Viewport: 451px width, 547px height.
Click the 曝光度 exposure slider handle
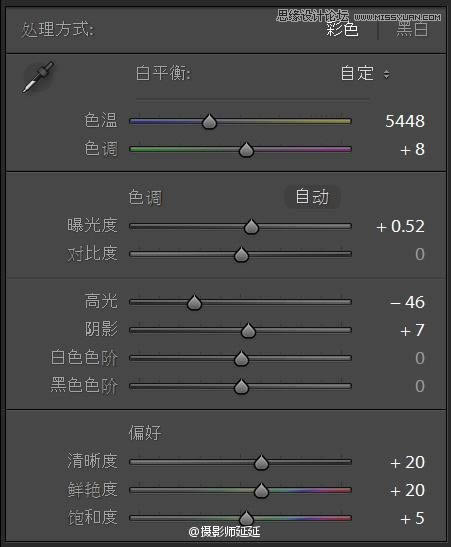click(x=251, y=226)
